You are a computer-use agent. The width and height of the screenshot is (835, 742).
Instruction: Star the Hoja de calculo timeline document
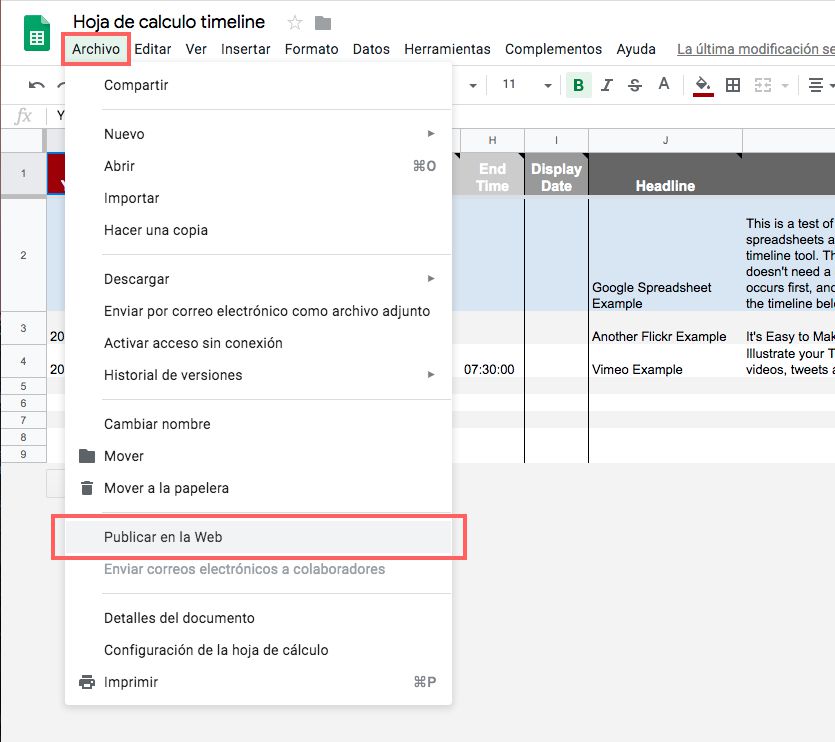coord(294,23)
